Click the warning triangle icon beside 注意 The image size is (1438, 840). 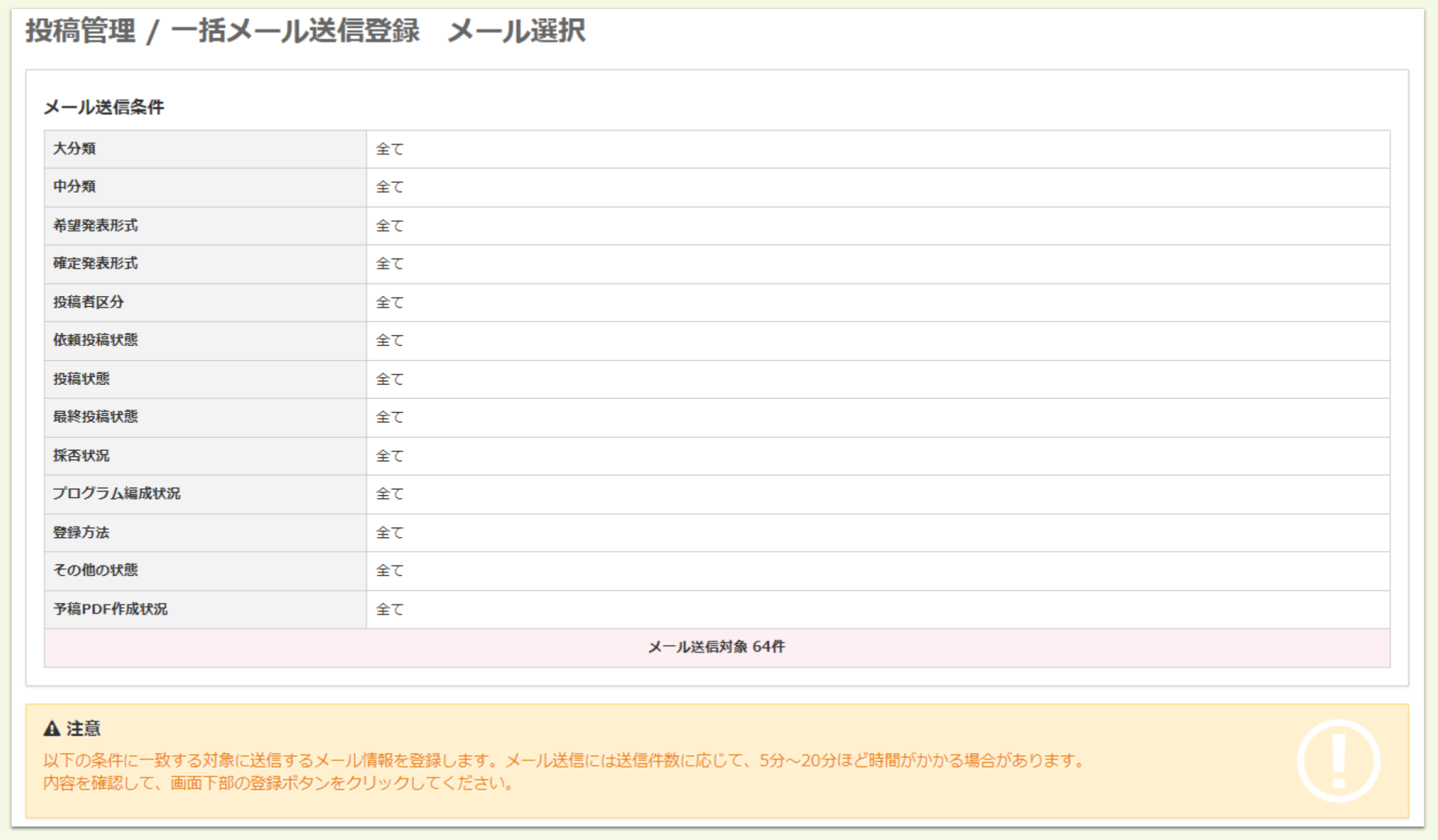pyautogui.click(x=53, y=728)
